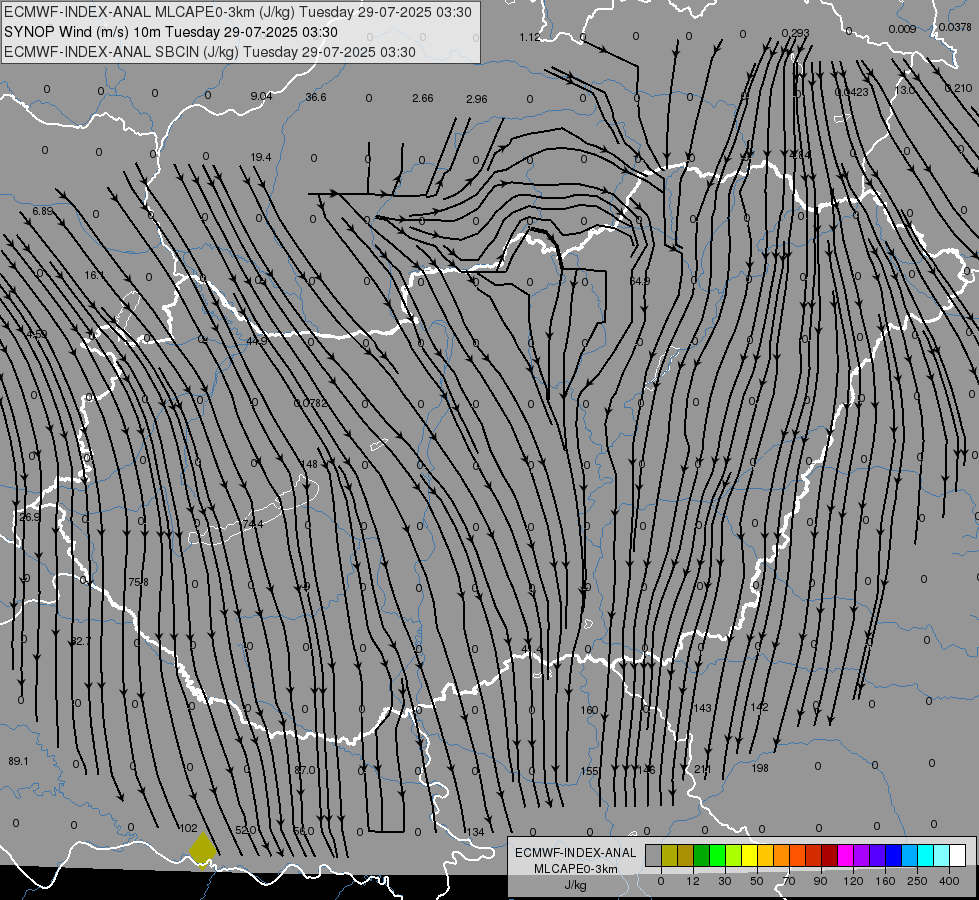Click map value 2.96
The height and width of the screenshot is (900, 979).
point(476,99)
